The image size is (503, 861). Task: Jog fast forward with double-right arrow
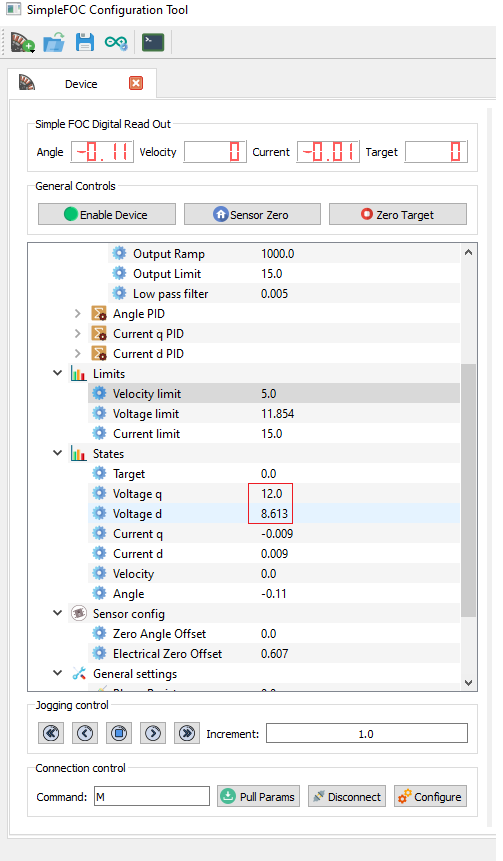tap(187, 733)
